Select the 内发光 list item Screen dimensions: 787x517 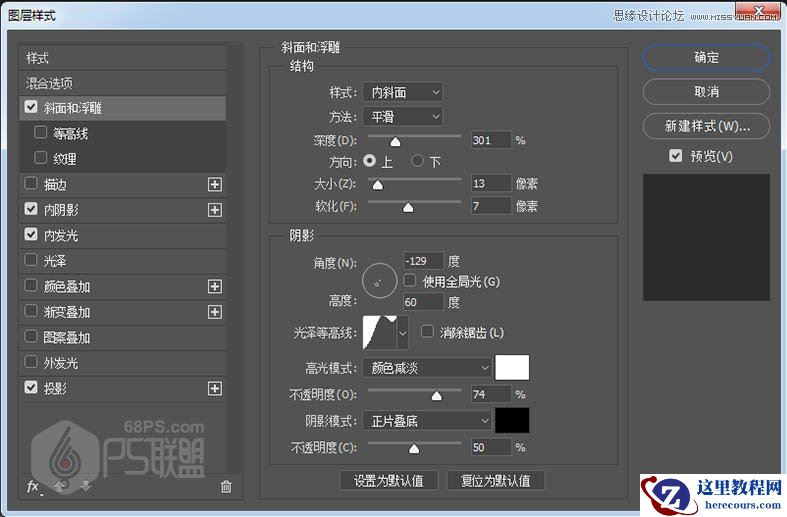point(122,235)
